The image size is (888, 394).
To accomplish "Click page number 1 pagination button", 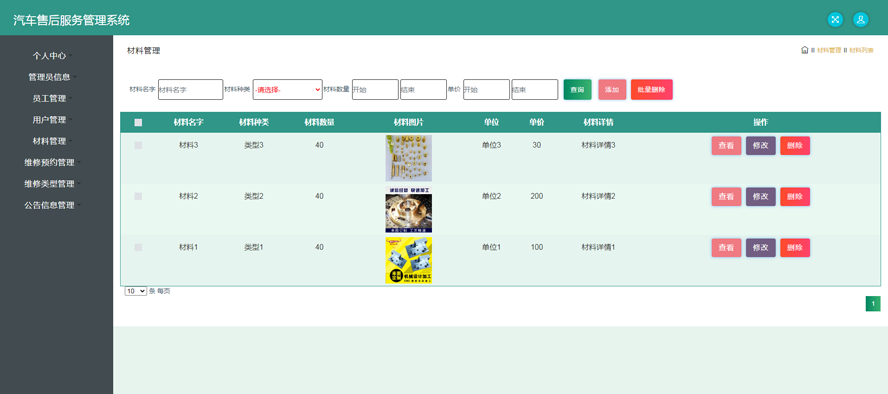I will point(873,304).
